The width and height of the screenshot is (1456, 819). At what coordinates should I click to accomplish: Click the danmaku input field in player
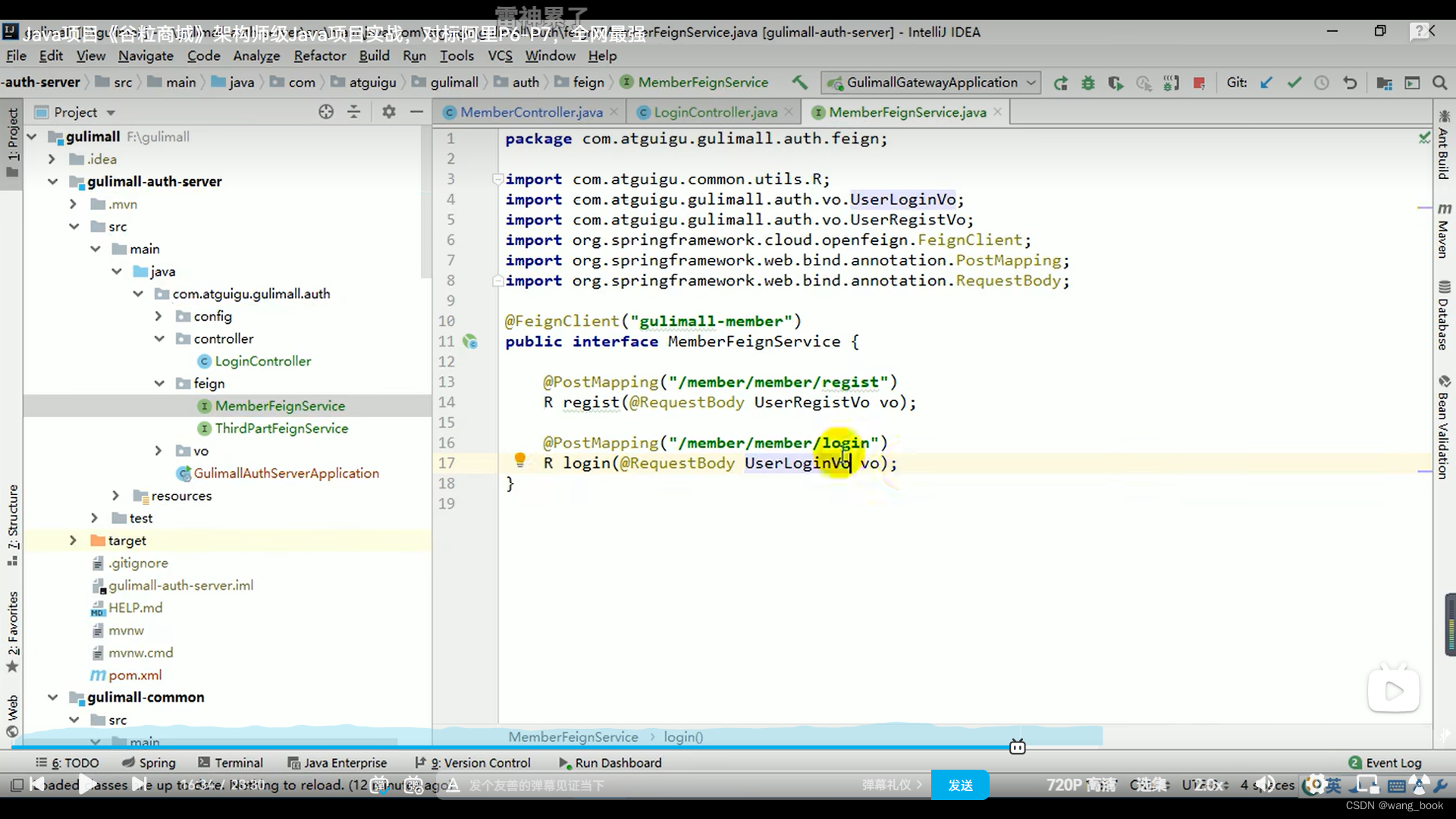click(652, 786)
